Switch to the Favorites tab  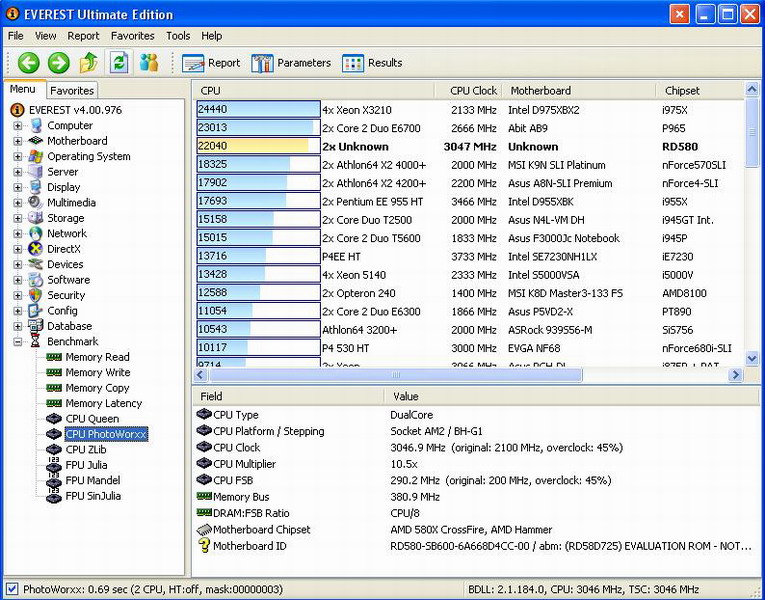tap(72, 90)
